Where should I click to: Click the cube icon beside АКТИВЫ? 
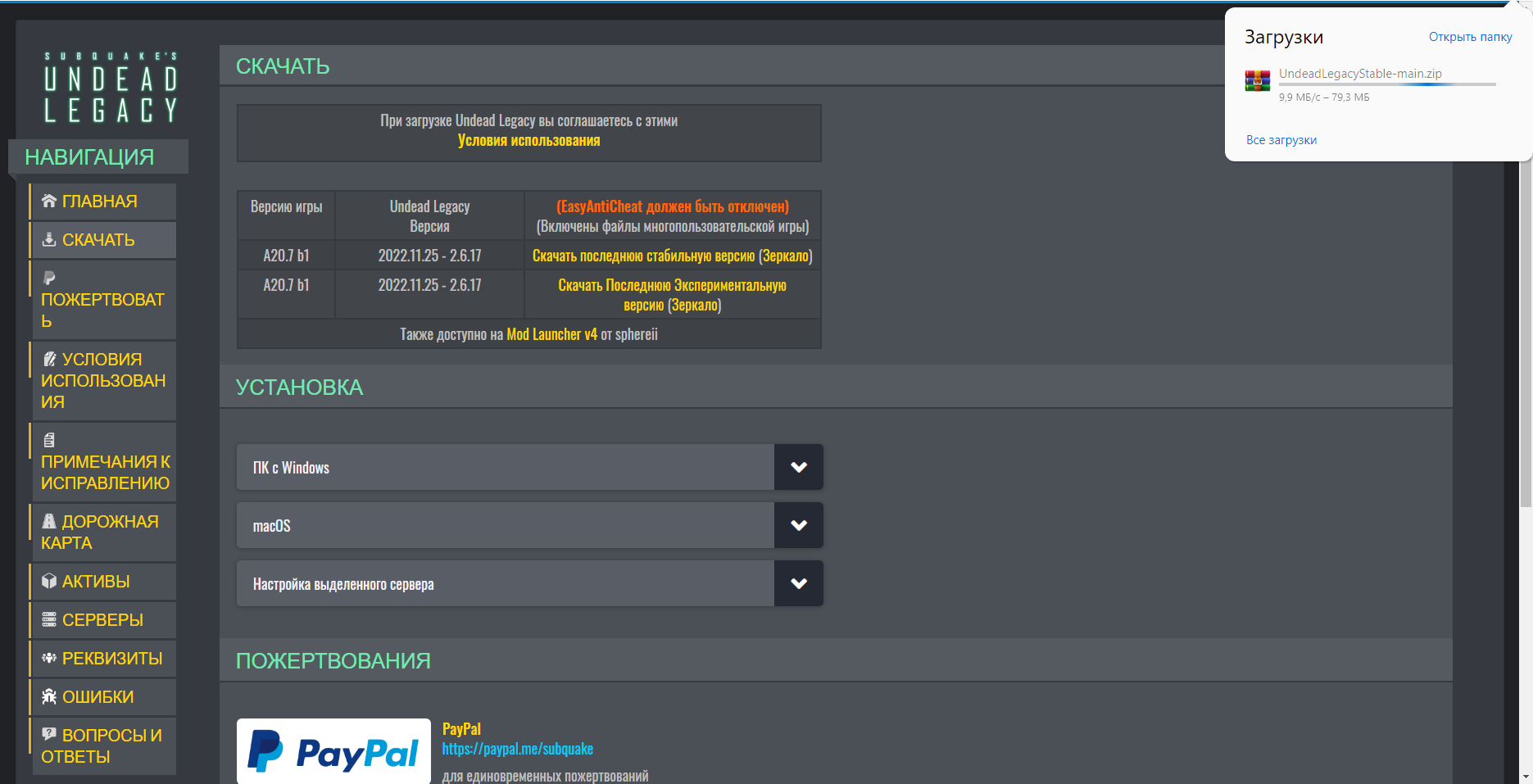click(x=49, y=581)
